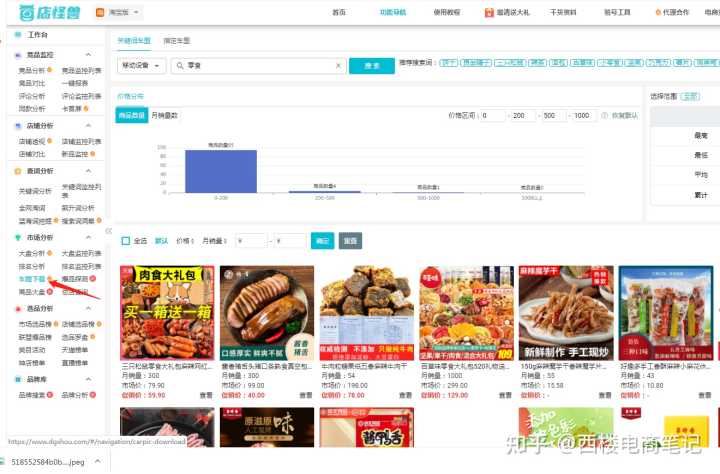720x474 pixels.
Task: Switch to the 精选车图 tab
Action: click(x=177, y=41)
